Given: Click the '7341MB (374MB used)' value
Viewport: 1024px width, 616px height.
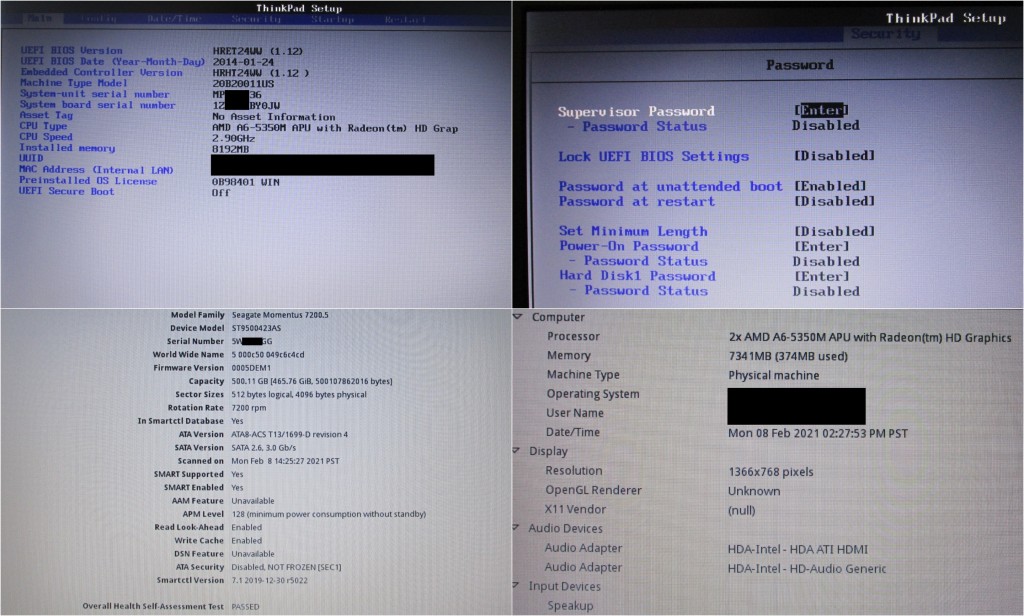Looking at the screenshot, I should (788, 356).
